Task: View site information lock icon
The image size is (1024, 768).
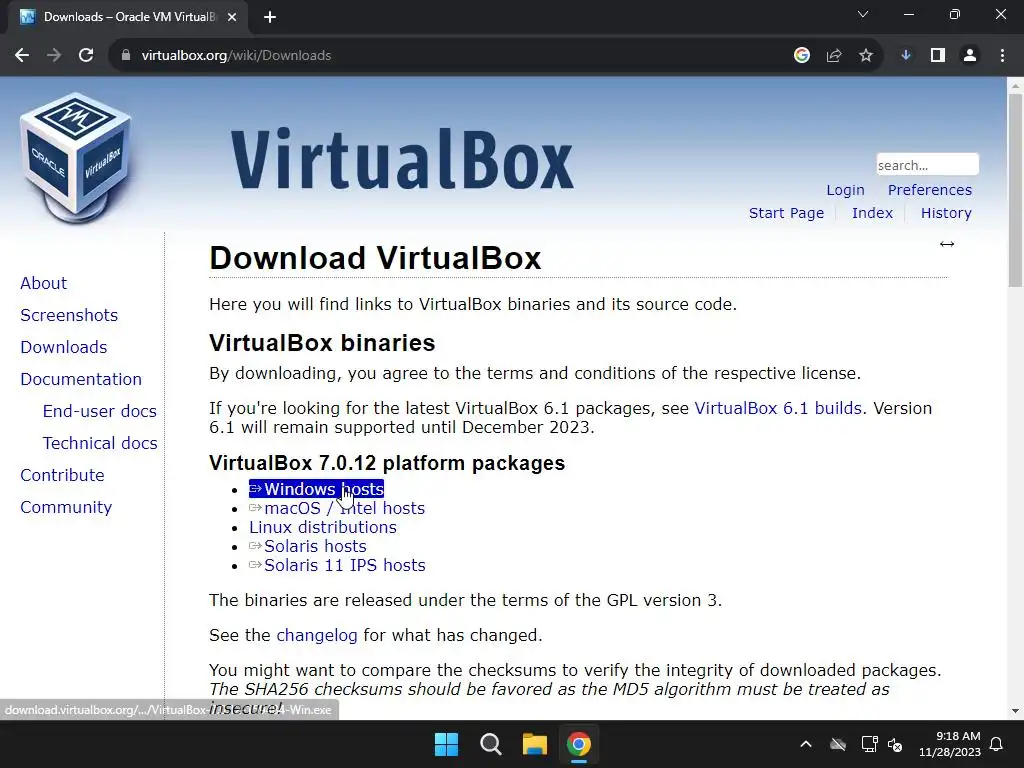Action: [126, 56]
